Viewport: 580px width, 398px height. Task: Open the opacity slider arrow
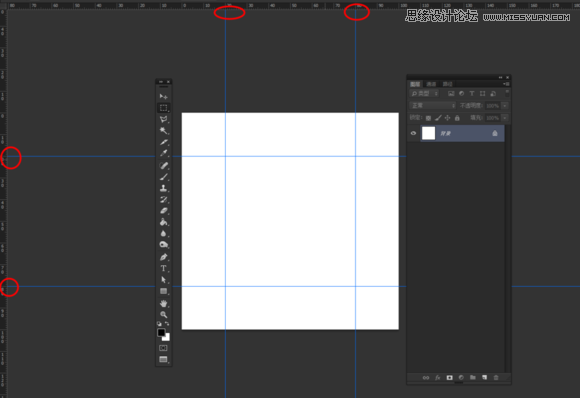(x=505, y=106)
